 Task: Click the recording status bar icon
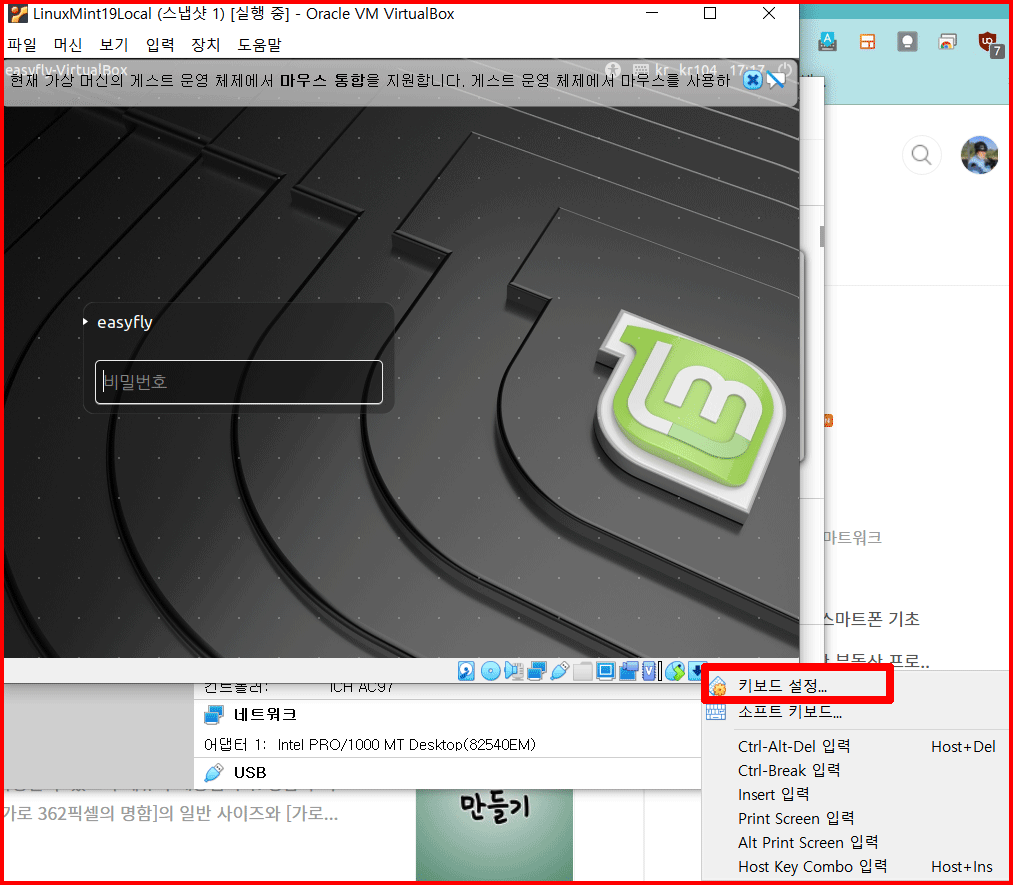click(629, 671)
